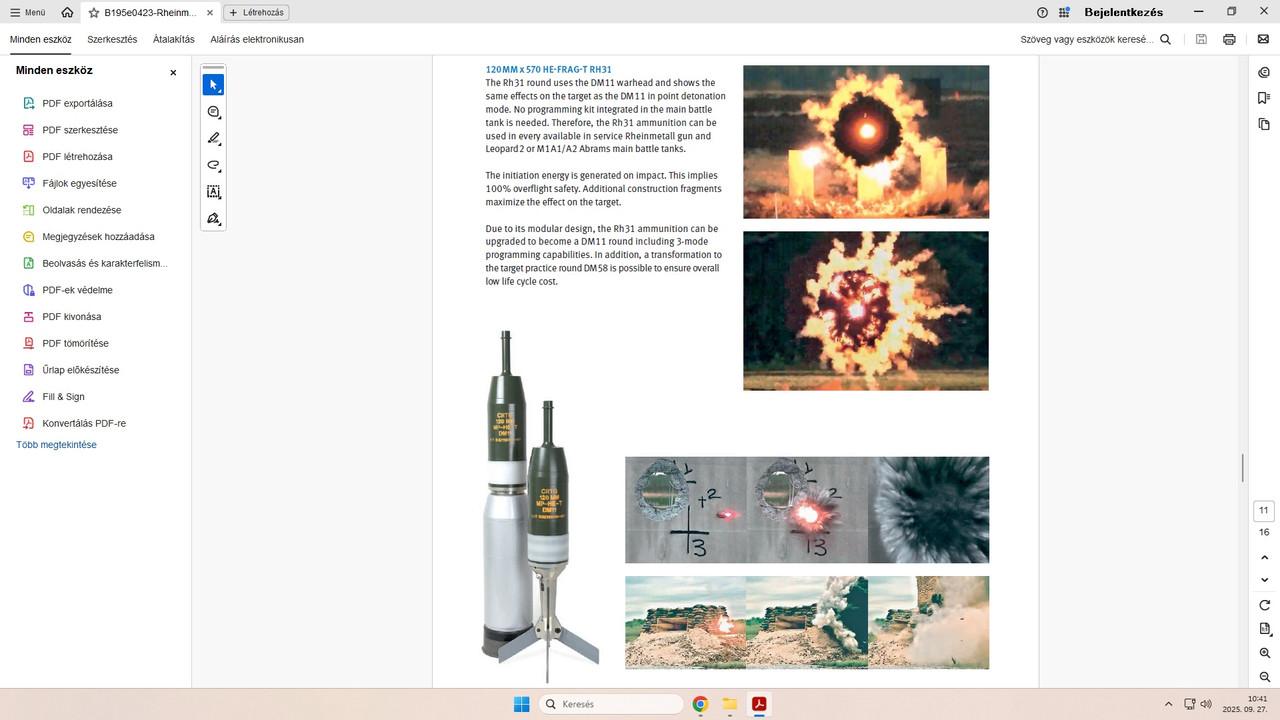Save the document with the disk icon
Image resolution: width=1280 pixels, height=720 pixels.
click(x=1201, y=39)
